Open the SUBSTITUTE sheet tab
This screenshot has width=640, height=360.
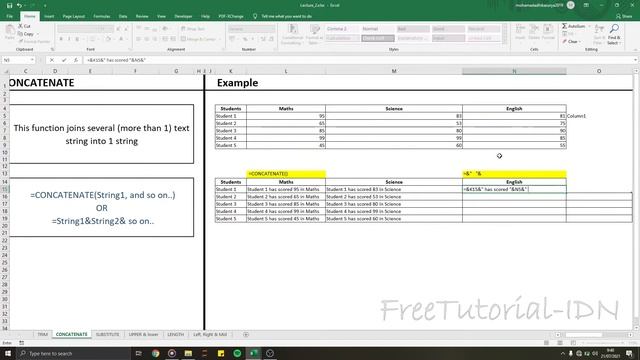click(108, 334)
